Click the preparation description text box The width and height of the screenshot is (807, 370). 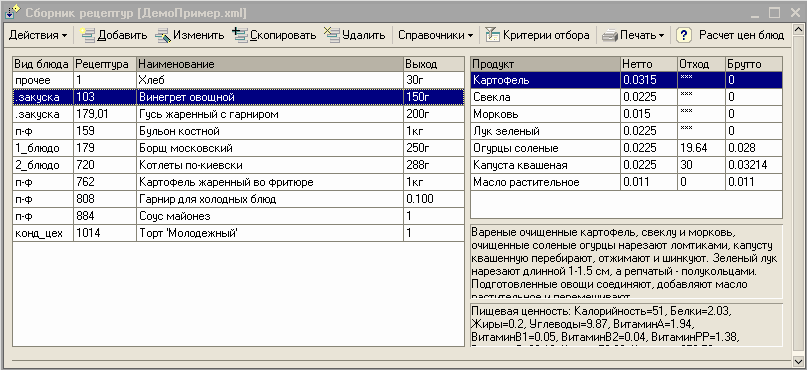click(626, 261)
